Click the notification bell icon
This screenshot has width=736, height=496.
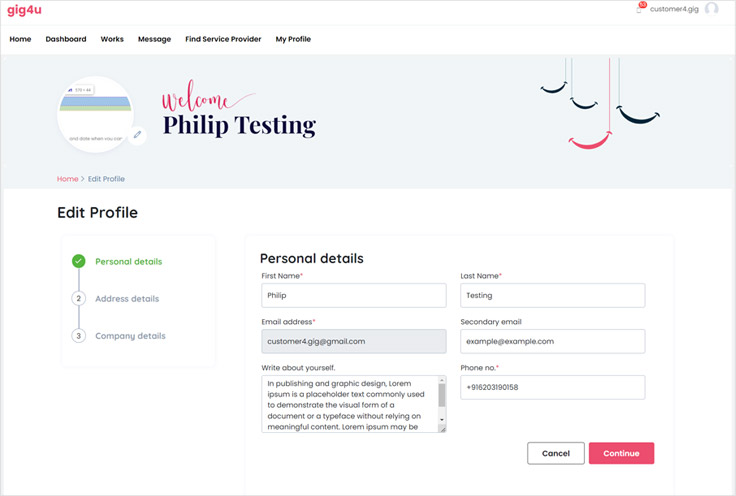(x=640, y=8)
